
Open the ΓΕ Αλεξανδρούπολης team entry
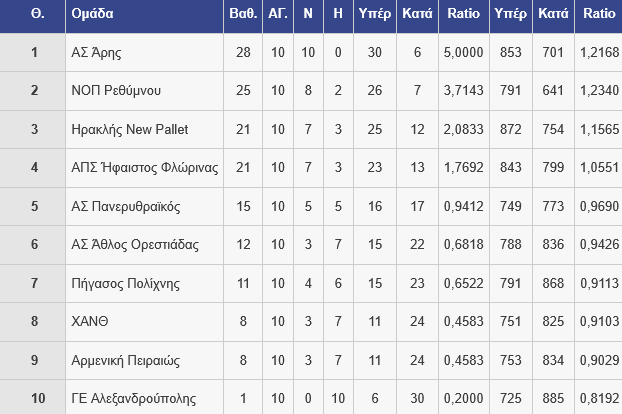tap(134, 399)
